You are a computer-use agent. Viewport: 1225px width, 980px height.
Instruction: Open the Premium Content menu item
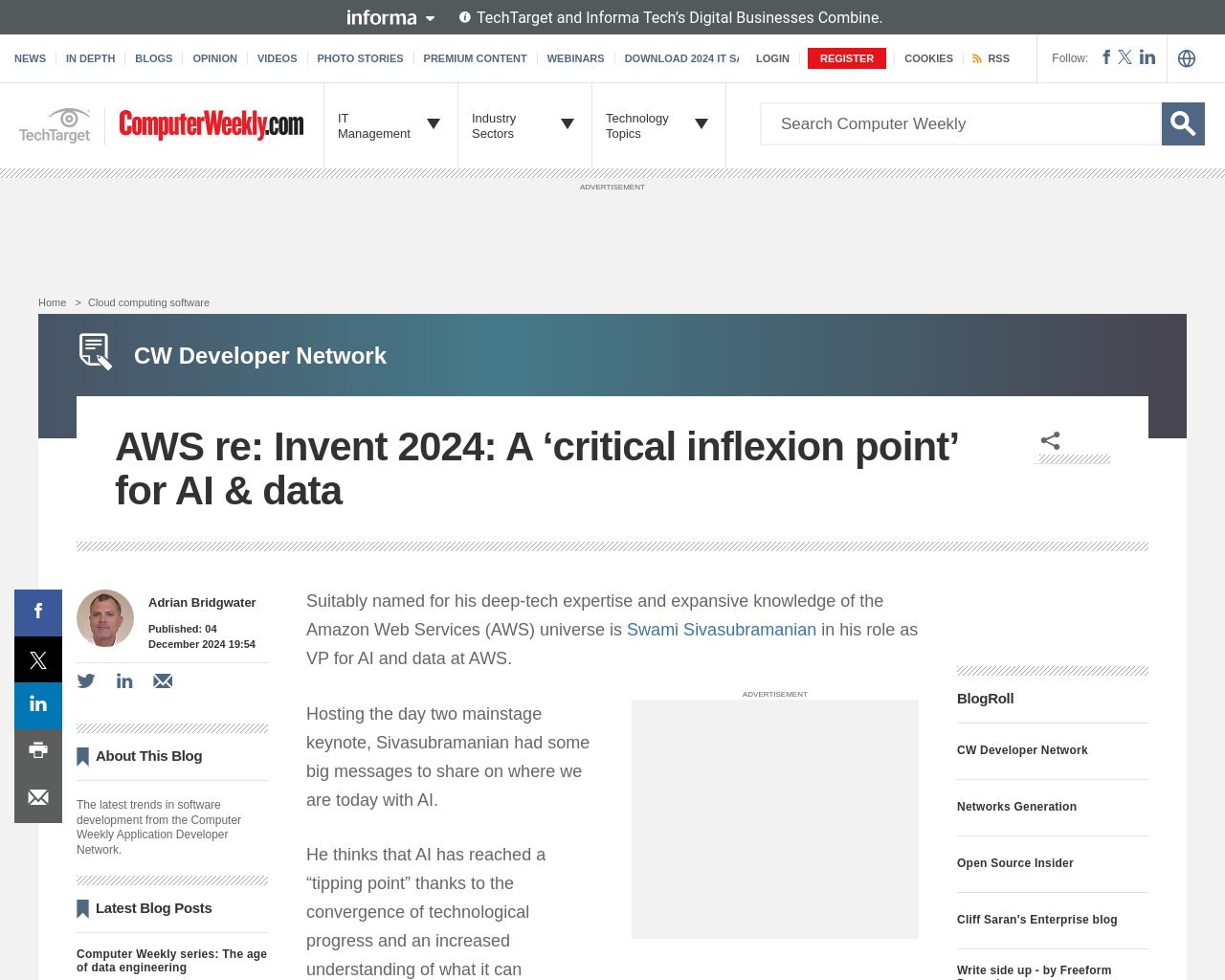[x=475, y=58]
